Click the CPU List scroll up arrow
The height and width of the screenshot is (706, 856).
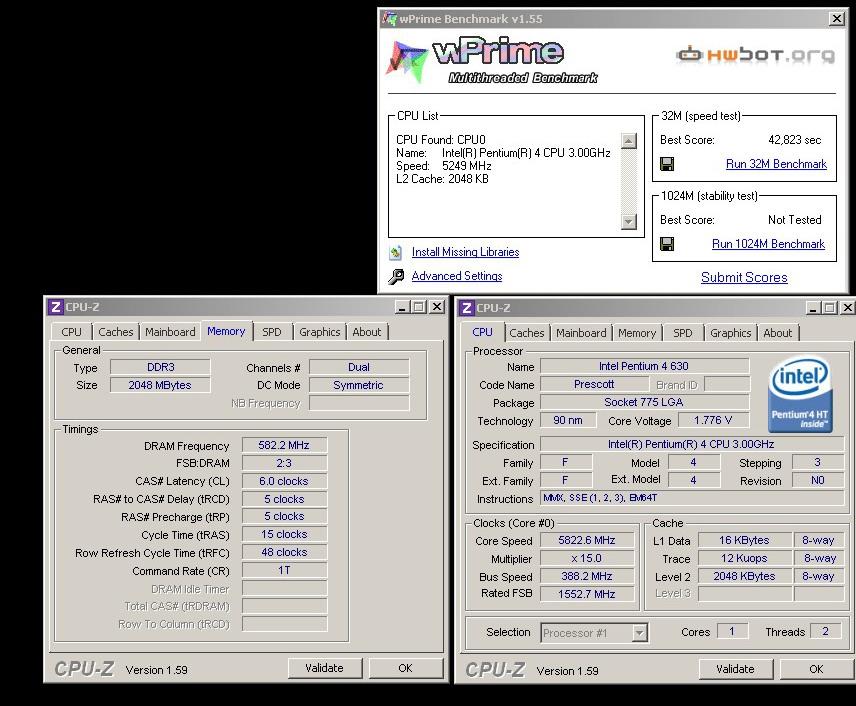[629, 141]
